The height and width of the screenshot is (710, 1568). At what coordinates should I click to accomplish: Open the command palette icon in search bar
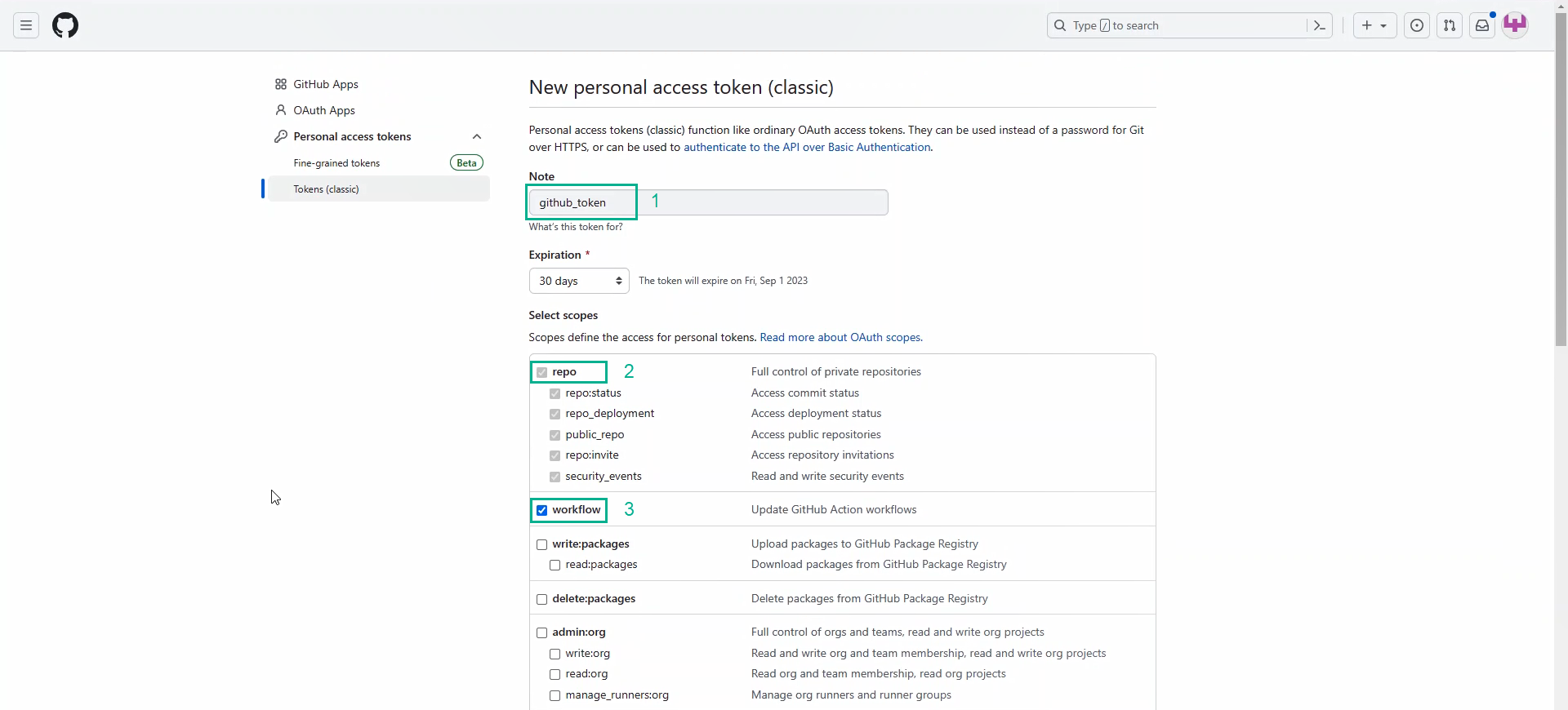(x=1319, y=25)
